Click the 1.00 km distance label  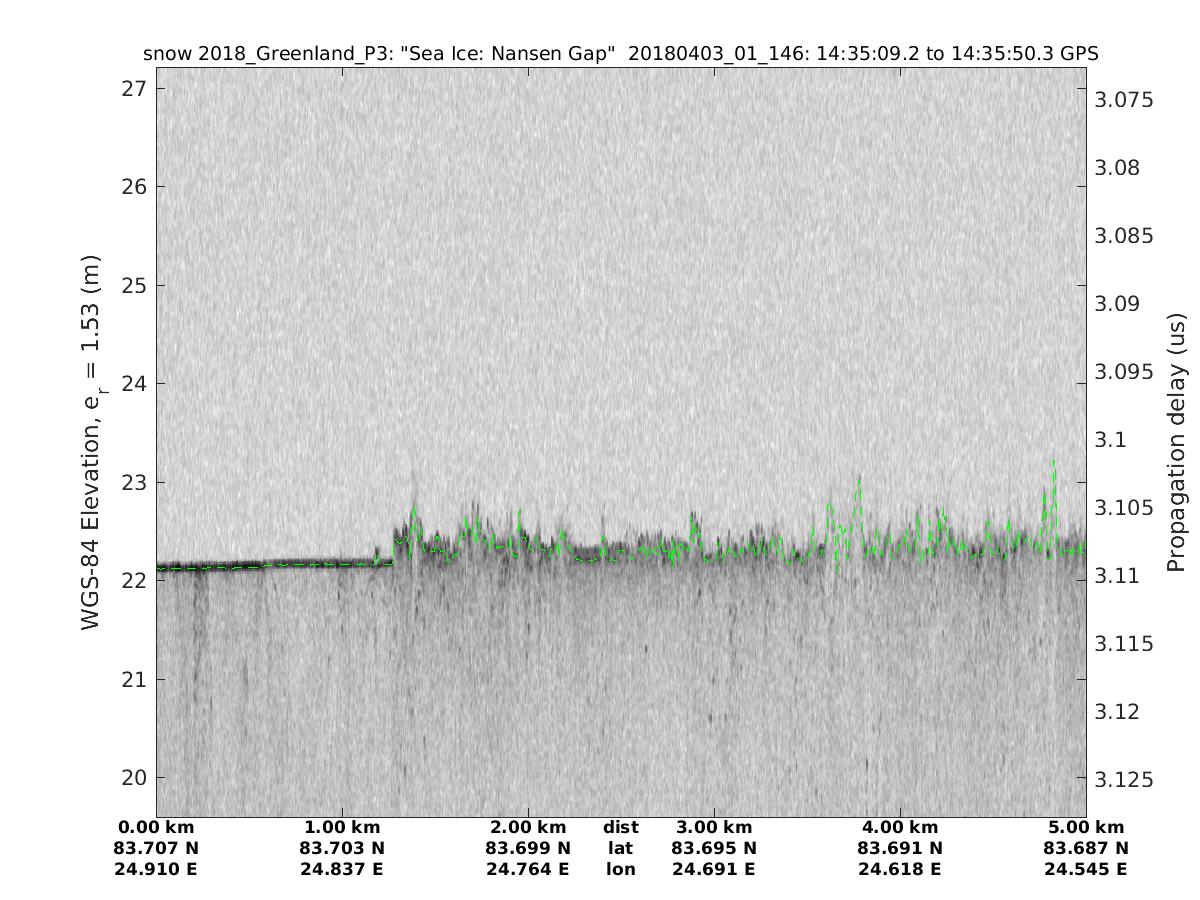click(342, 828)
